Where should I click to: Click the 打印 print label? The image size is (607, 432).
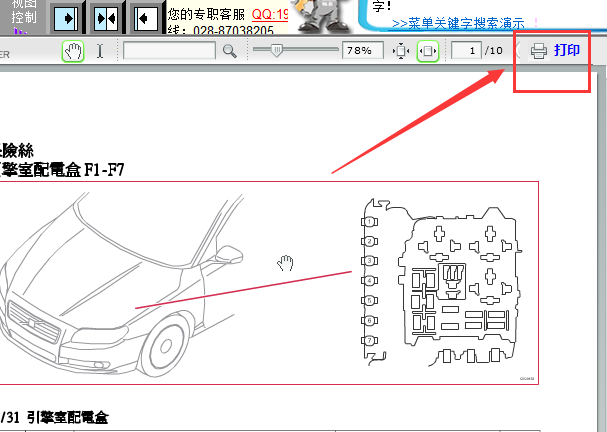(566, 50)
